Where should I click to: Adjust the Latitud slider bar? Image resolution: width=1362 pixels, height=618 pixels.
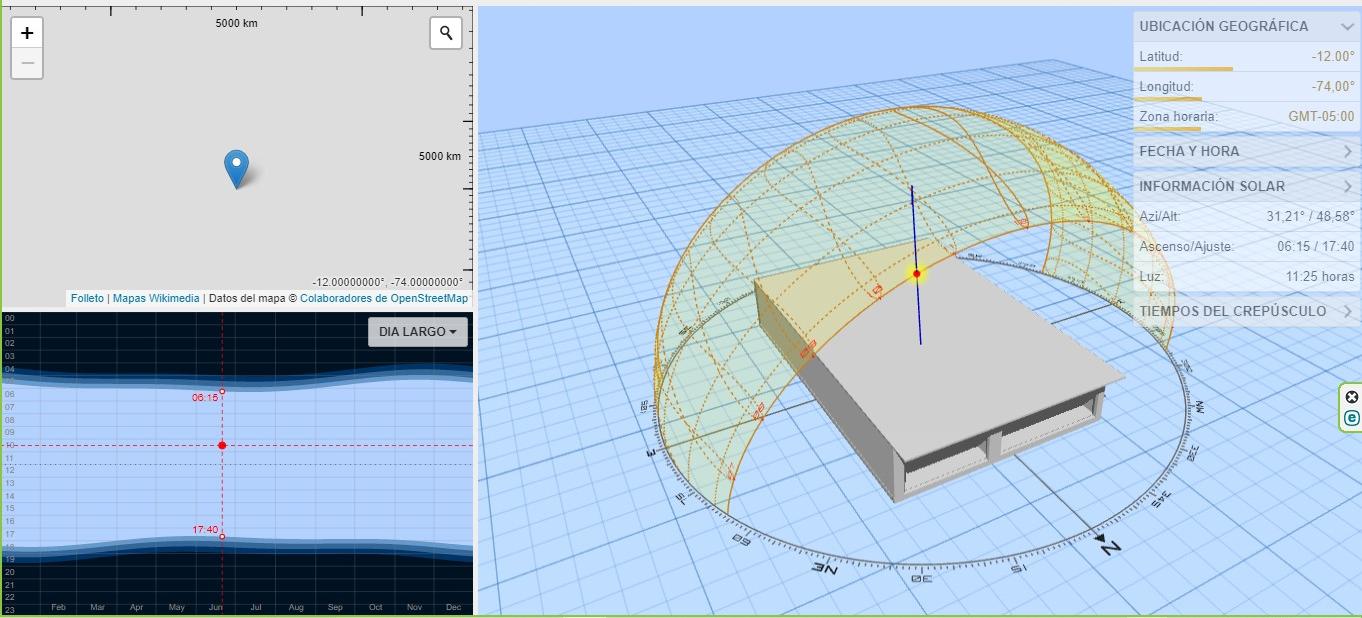point(1183,69)
